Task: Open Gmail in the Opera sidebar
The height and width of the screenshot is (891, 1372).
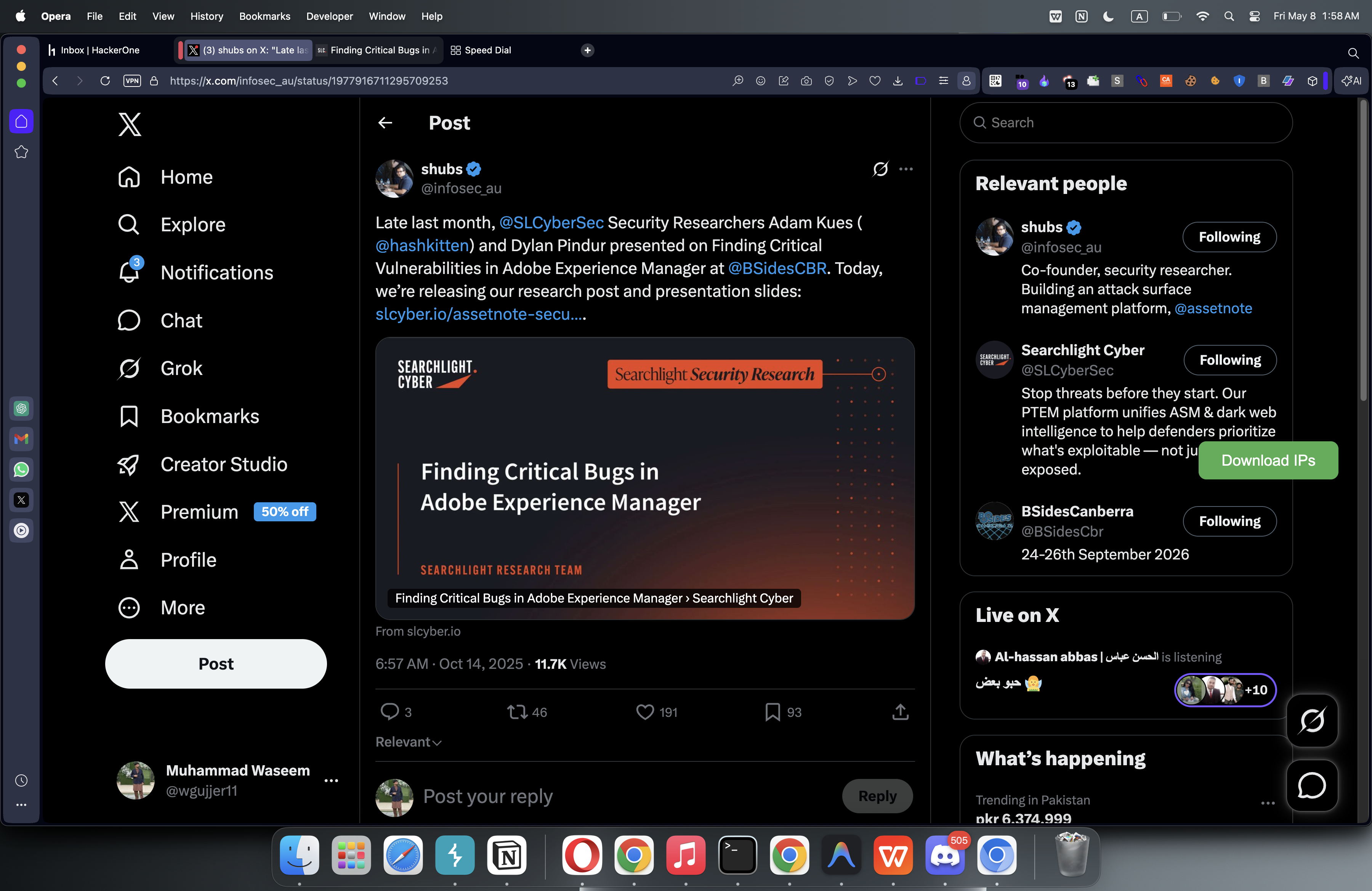Action: pyautogui.click(x=21, y=439)
